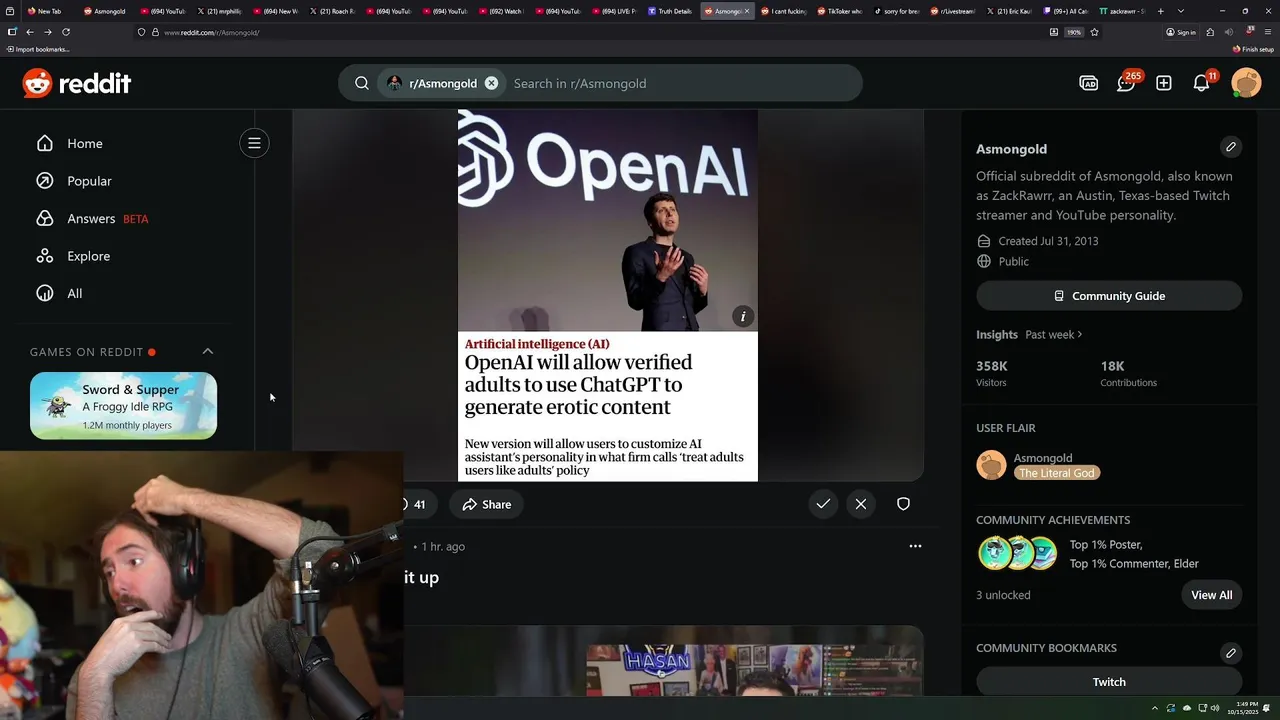Click the search magnifier icon
1280x720 pixels.
pos(362,83)
